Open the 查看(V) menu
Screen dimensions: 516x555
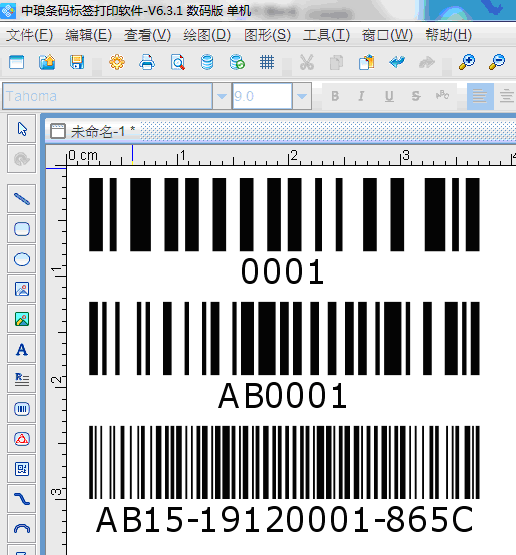(x=148, y=35)
